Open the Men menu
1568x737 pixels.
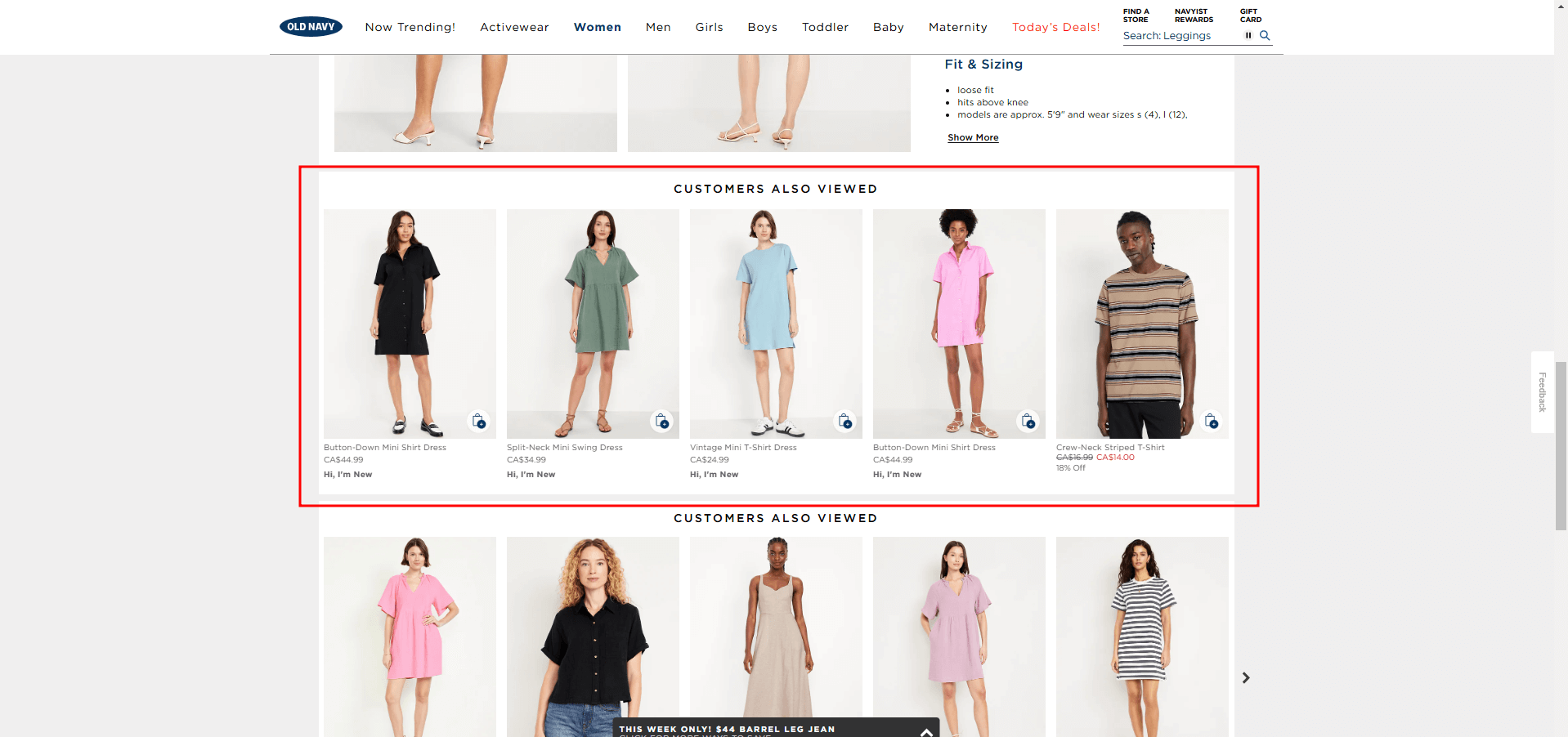pyautogui.click(x=658, y=27)
